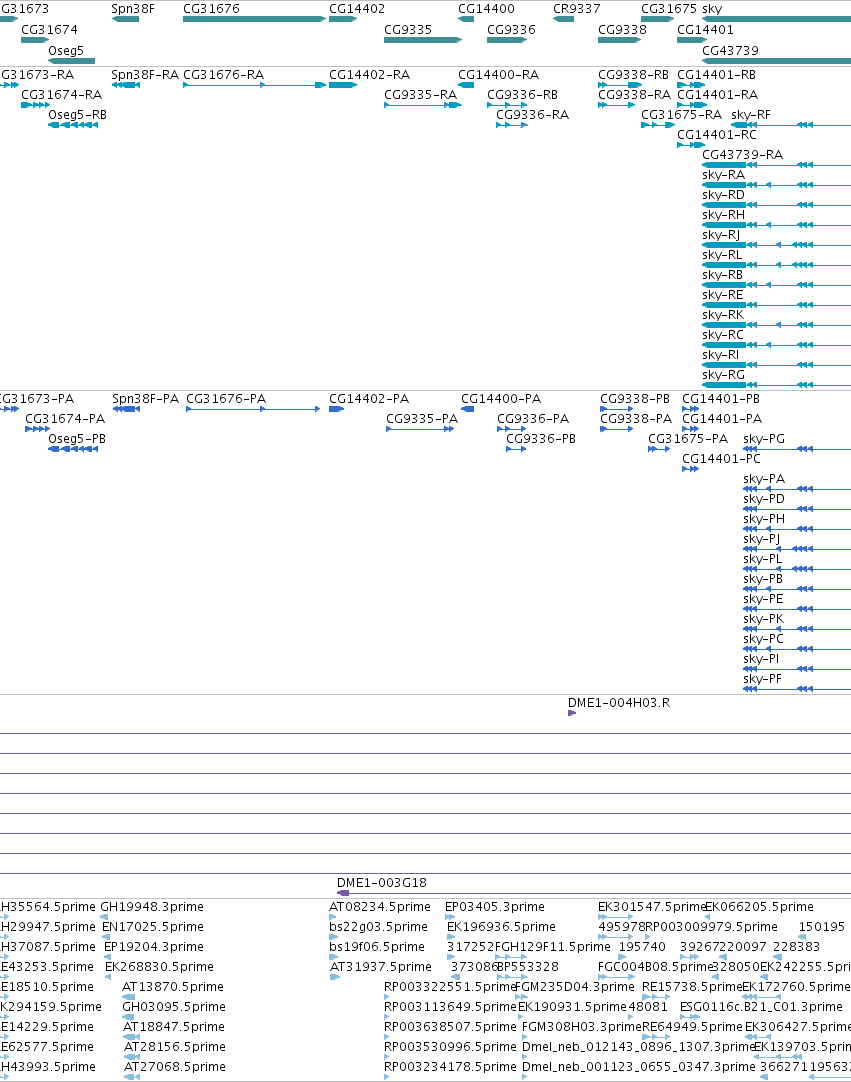Select the GH03095.5prime EST label
The width and height of the screenshot is (851, 1082).
174,1007
